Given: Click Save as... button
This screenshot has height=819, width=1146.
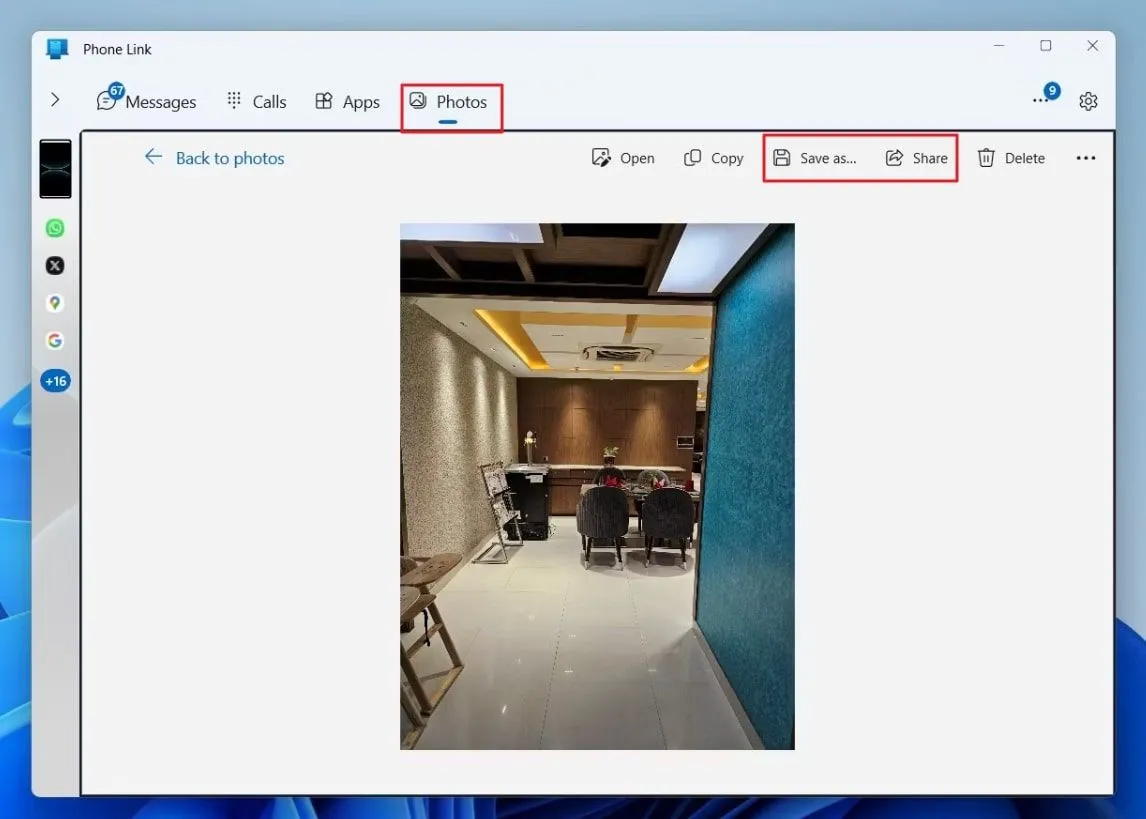Looking at the screenshot, I should point(814,158).
